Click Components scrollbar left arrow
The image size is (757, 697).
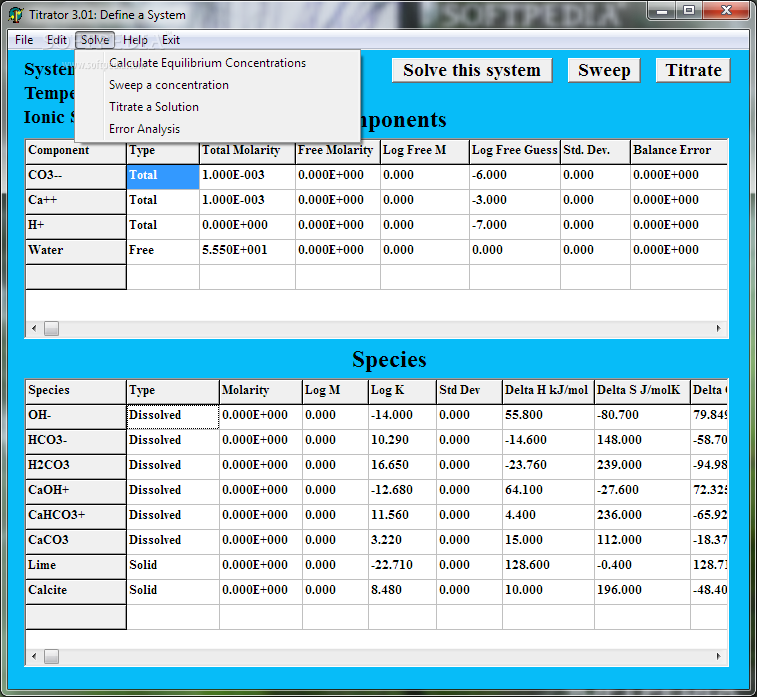pyautogui.click(x=34, y=329)
